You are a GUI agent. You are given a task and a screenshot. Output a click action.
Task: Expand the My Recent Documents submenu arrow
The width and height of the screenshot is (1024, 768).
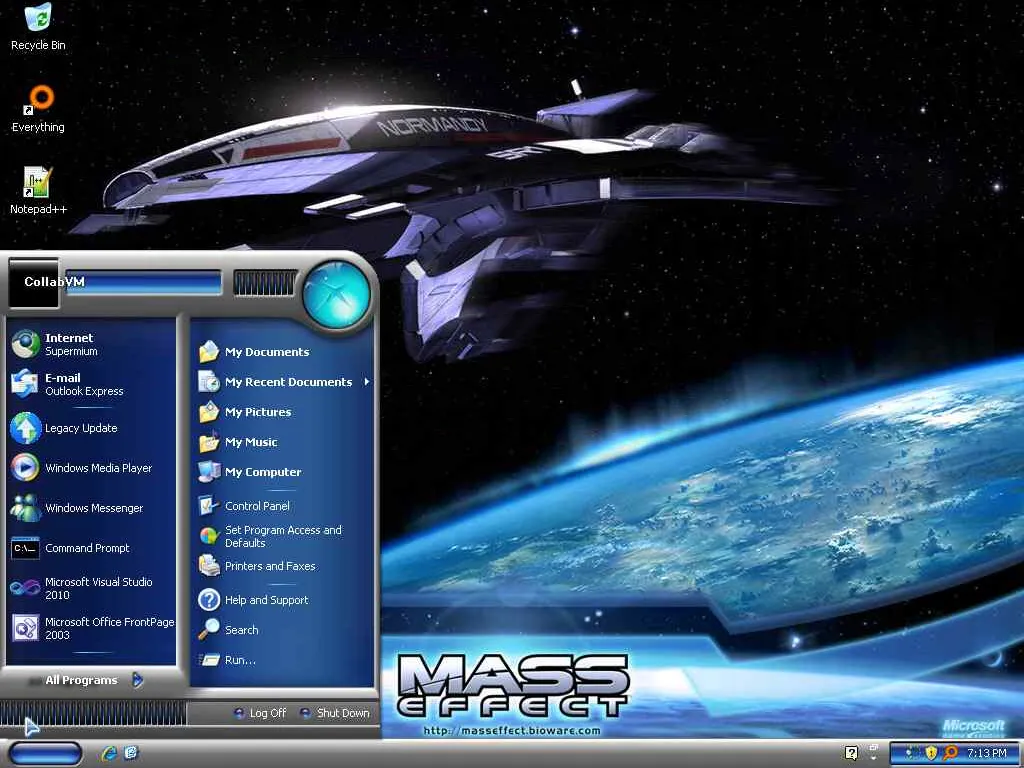(x=366, y=381)
